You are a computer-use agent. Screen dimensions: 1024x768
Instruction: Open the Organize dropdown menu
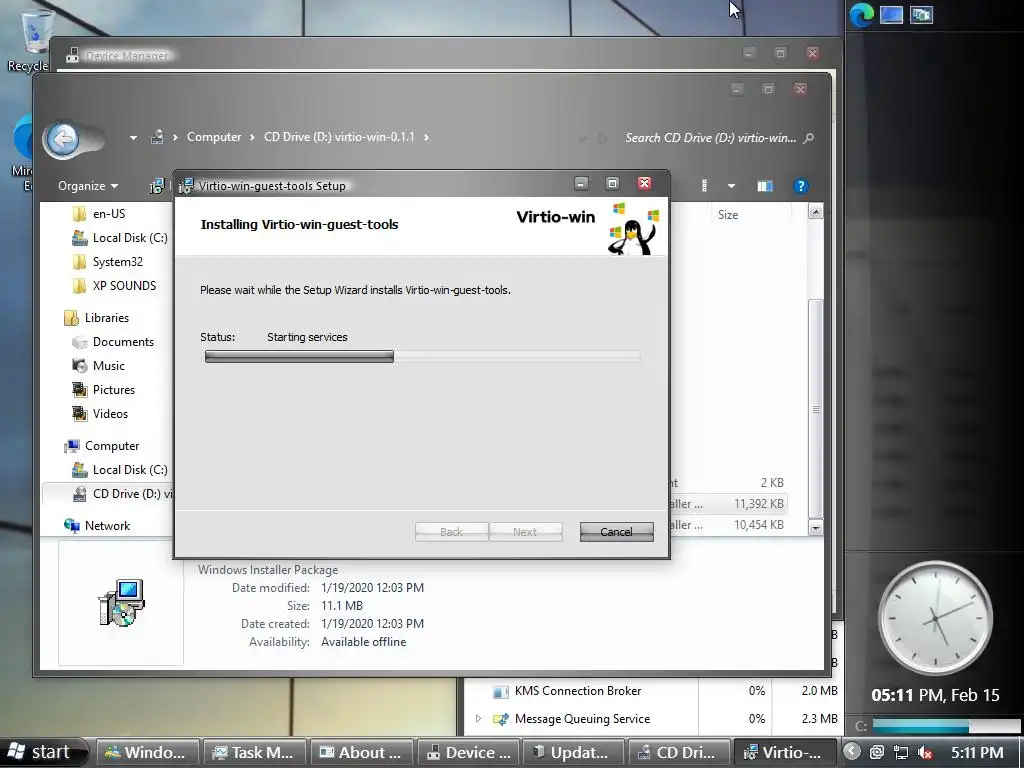click(88, 186)
